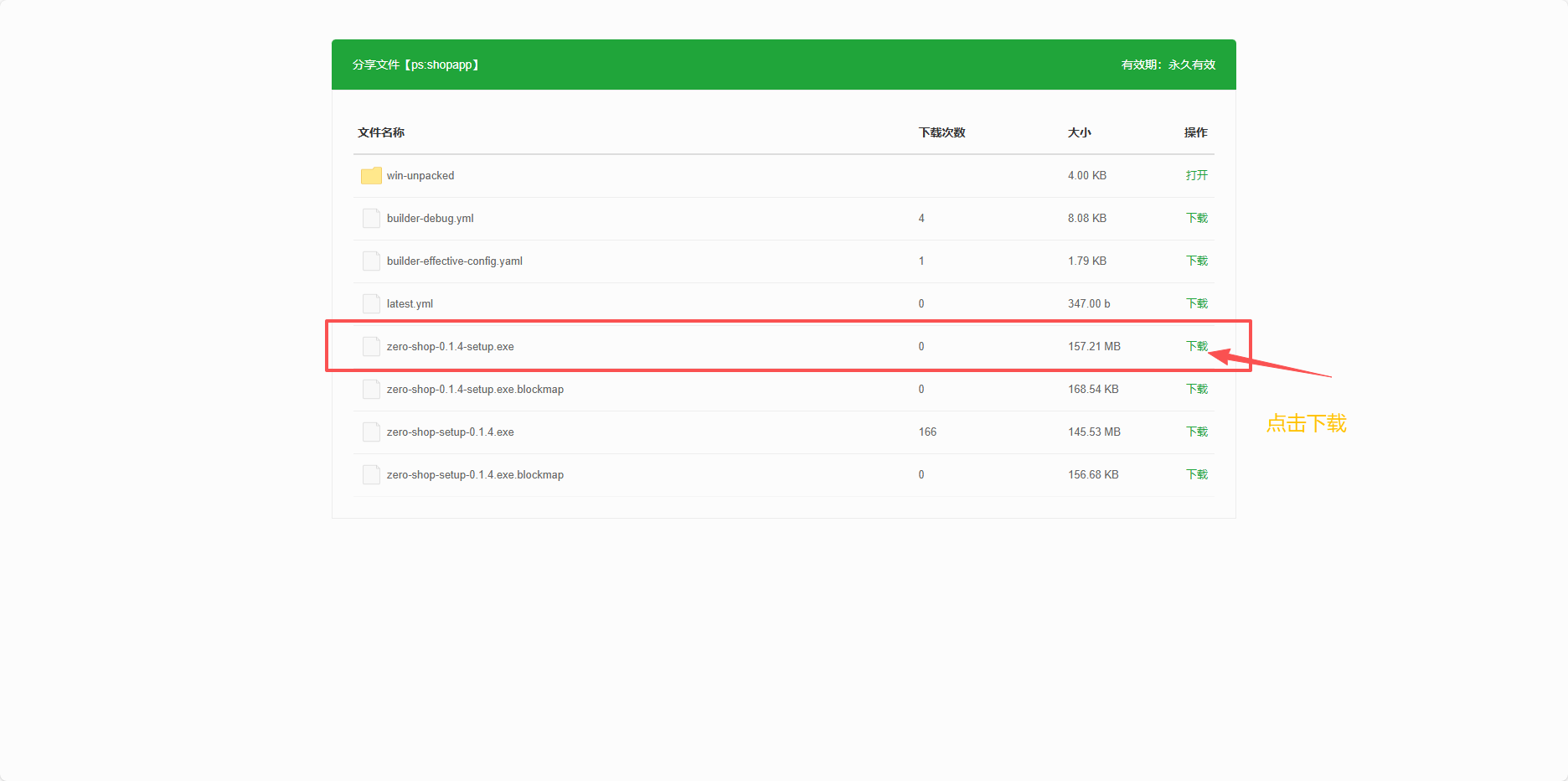Viewport: 1568px width, 781px height.
Task: Download builder-effective-config.yaml via its 下载 link
Action: coord(1196,261)
